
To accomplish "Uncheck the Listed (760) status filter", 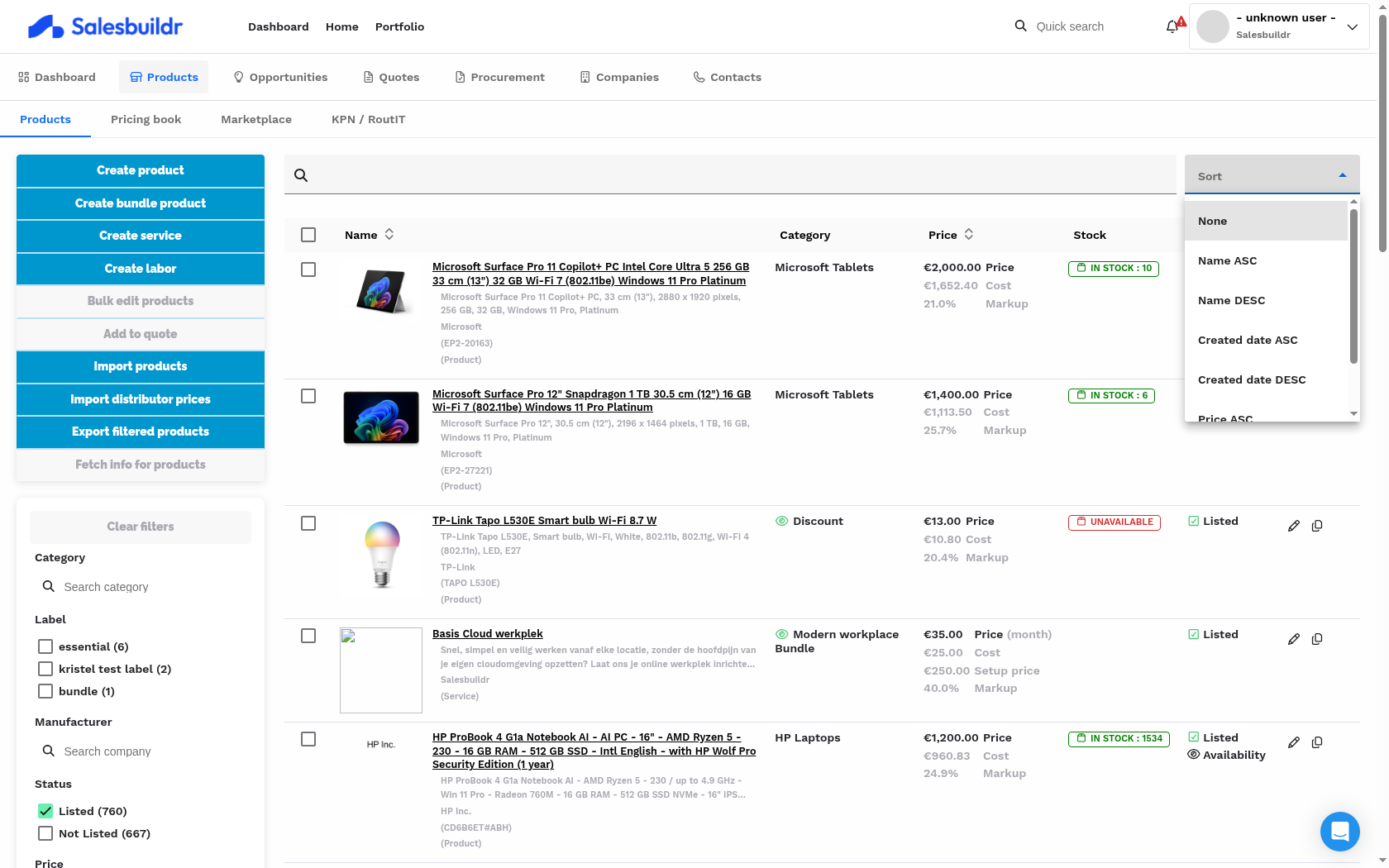I will coord(45,811).
